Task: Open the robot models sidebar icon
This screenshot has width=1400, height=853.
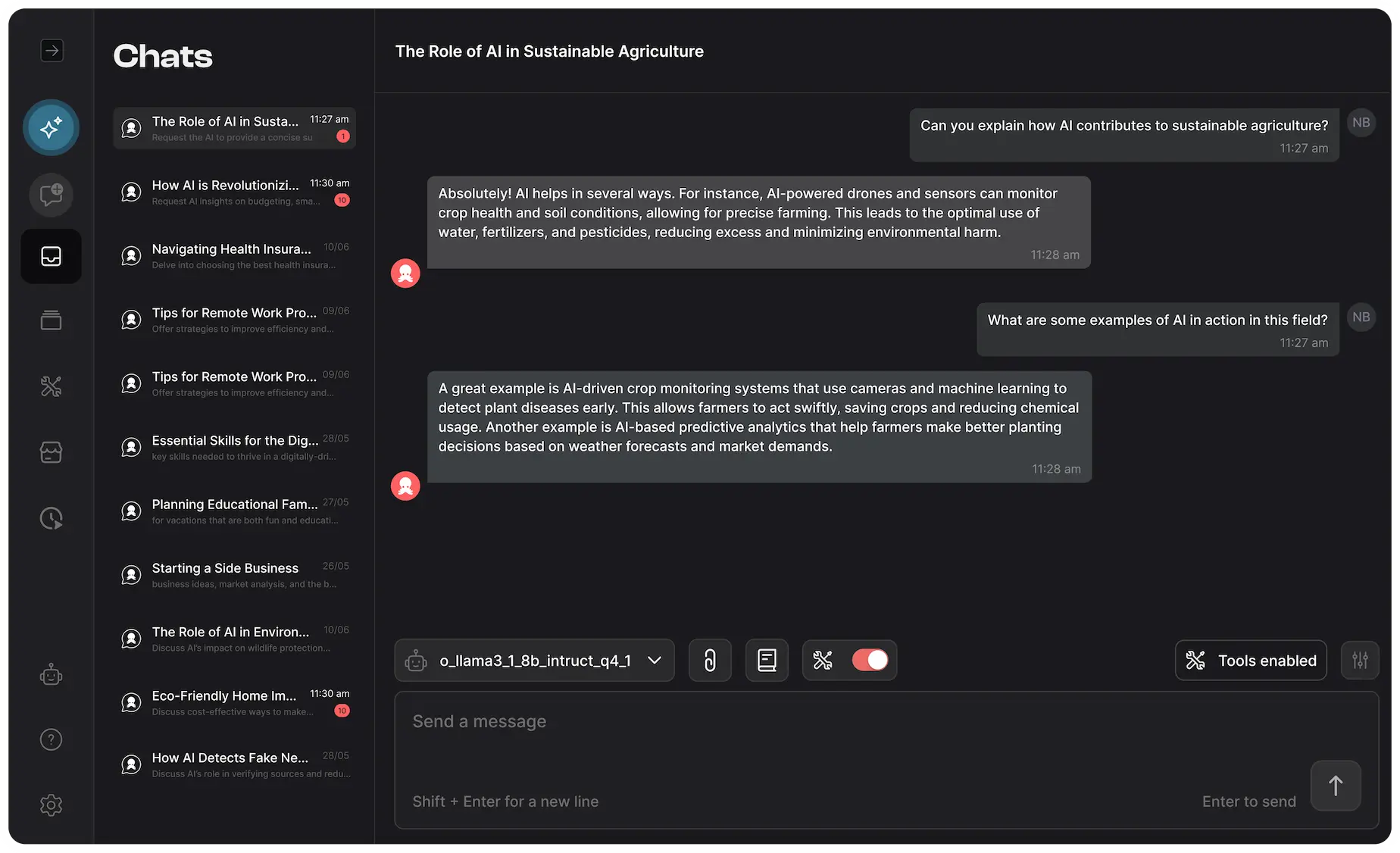Action: [x=51, y=675]
